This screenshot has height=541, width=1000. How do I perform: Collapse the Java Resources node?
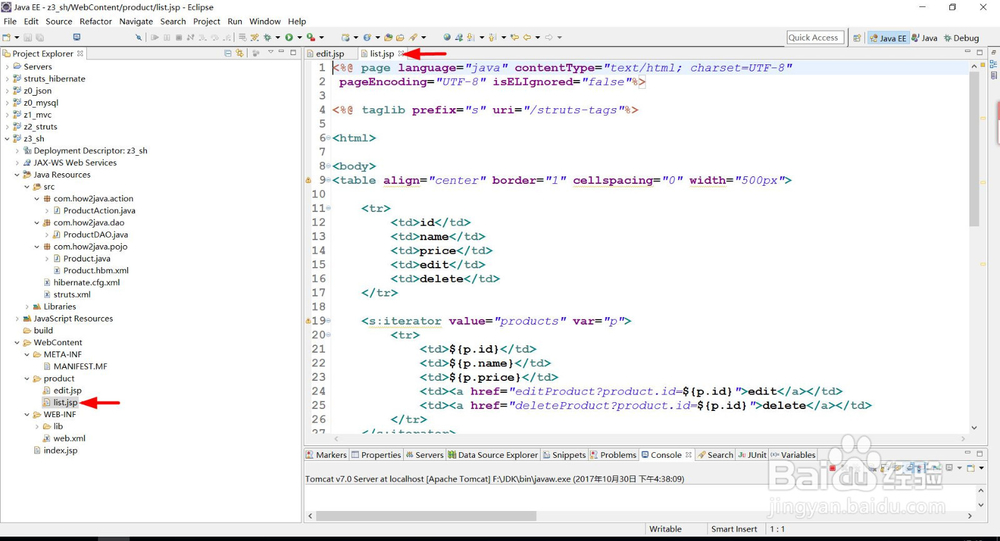point(17,175)
